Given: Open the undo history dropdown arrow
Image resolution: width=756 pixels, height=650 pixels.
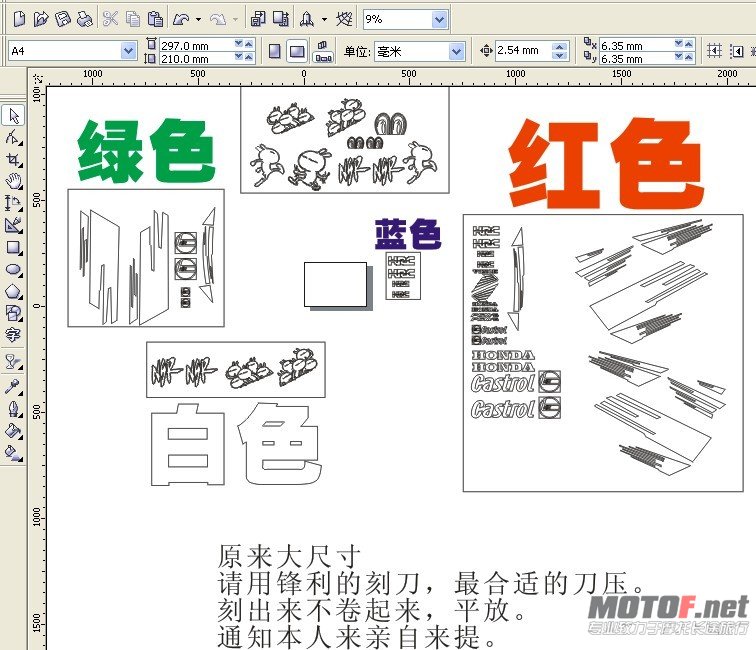Looking at the screenshot, I should [198, 19].
